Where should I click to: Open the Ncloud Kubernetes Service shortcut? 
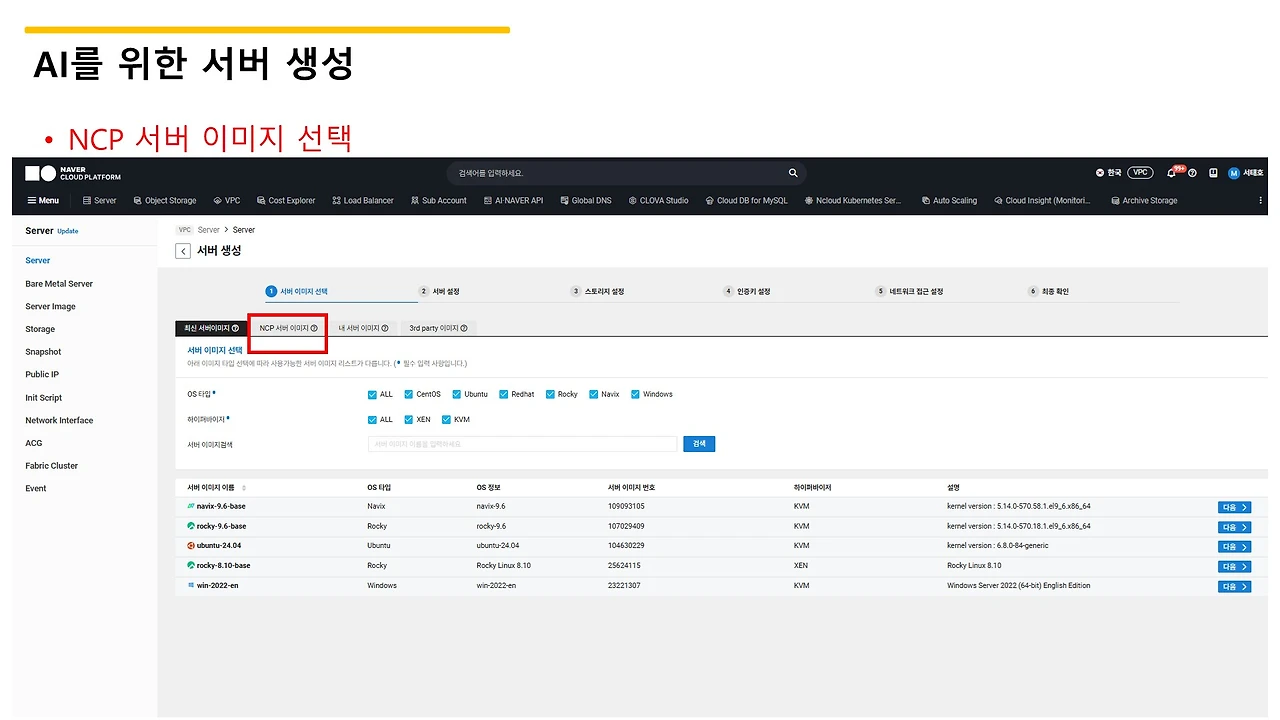tap(853, 200)
